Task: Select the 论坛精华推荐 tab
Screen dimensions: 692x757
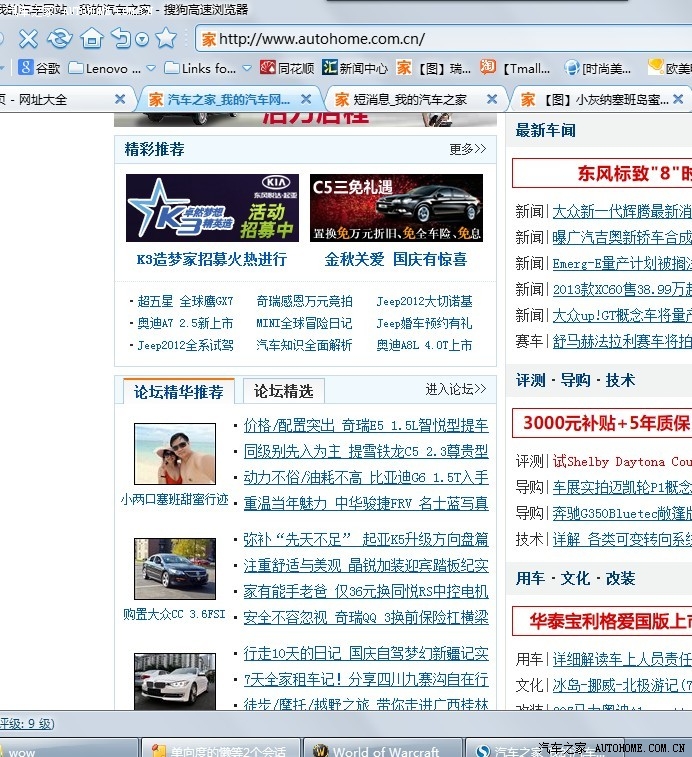Action: click(x=179, y=392)
